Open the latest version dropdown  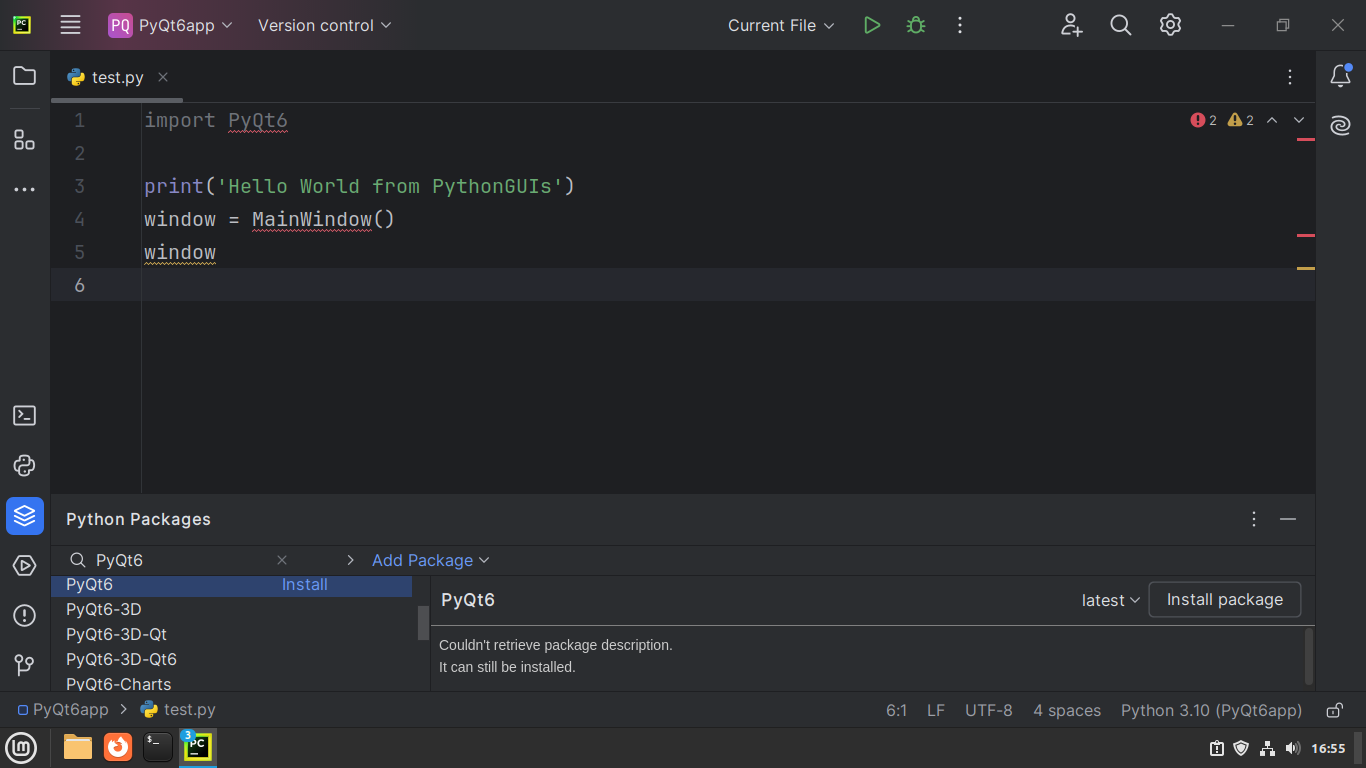click(1111, 600)
